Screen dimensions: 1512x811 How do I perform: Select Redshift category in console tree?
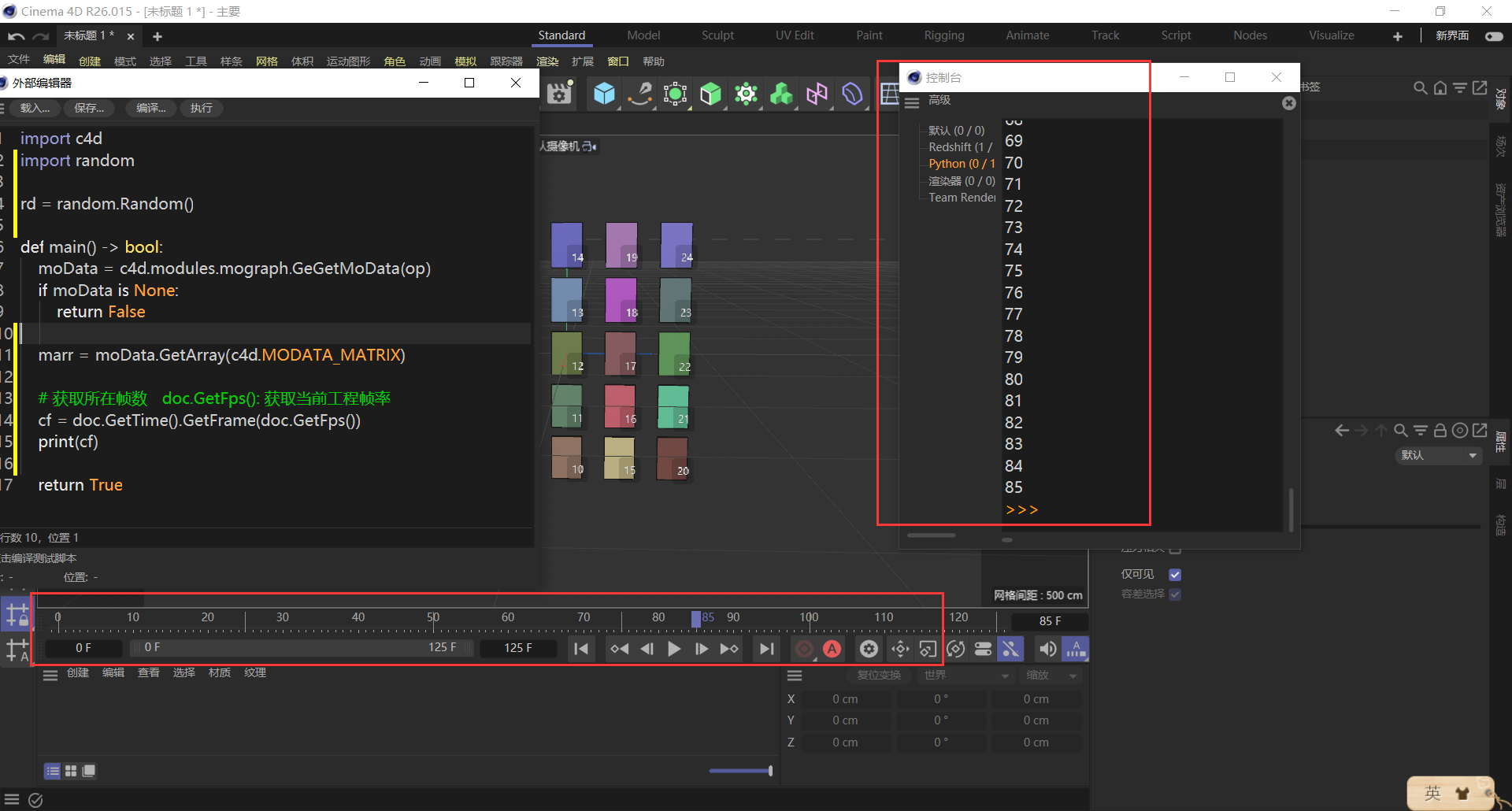coord(960,147)
